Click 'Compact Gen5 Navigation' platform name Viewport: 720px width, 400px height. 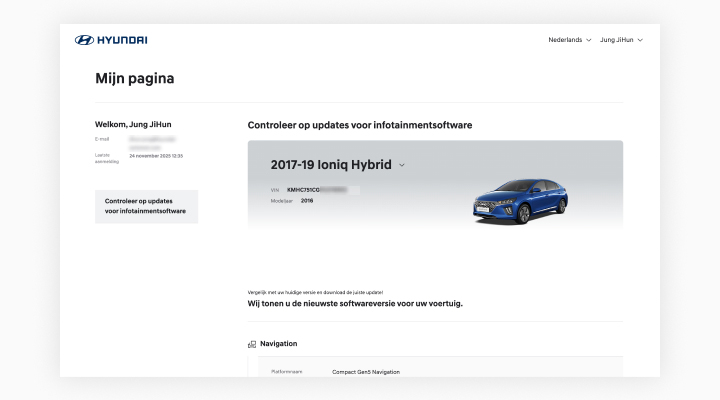[x=366, y=372]
